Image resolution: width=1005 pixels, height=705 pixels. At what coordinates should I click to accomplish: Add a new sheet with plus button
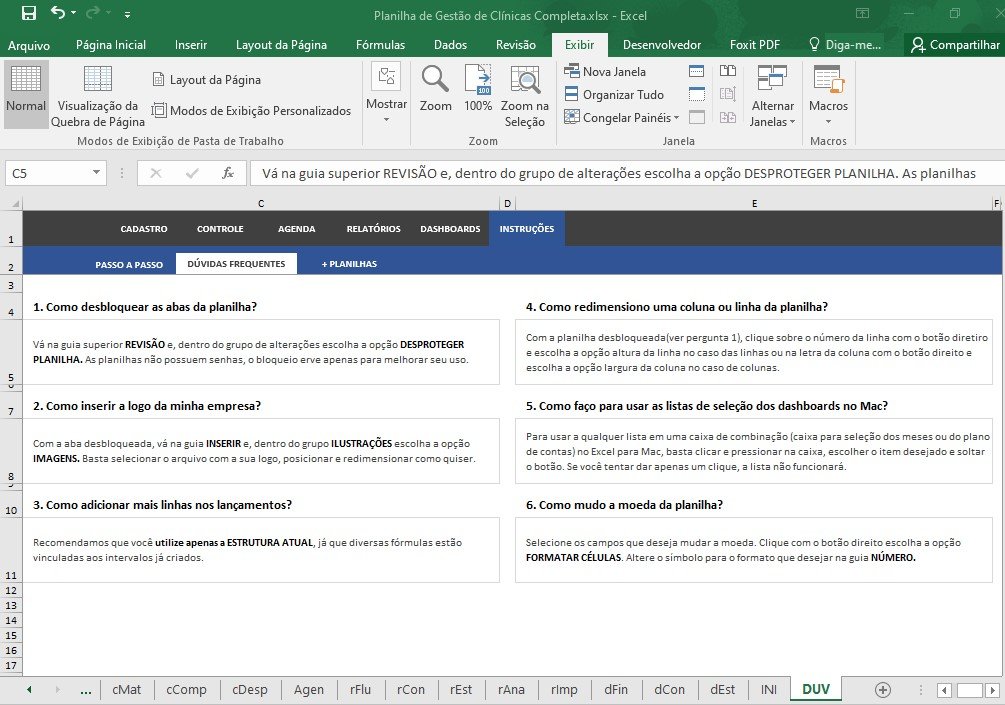(x=882, y=689)
